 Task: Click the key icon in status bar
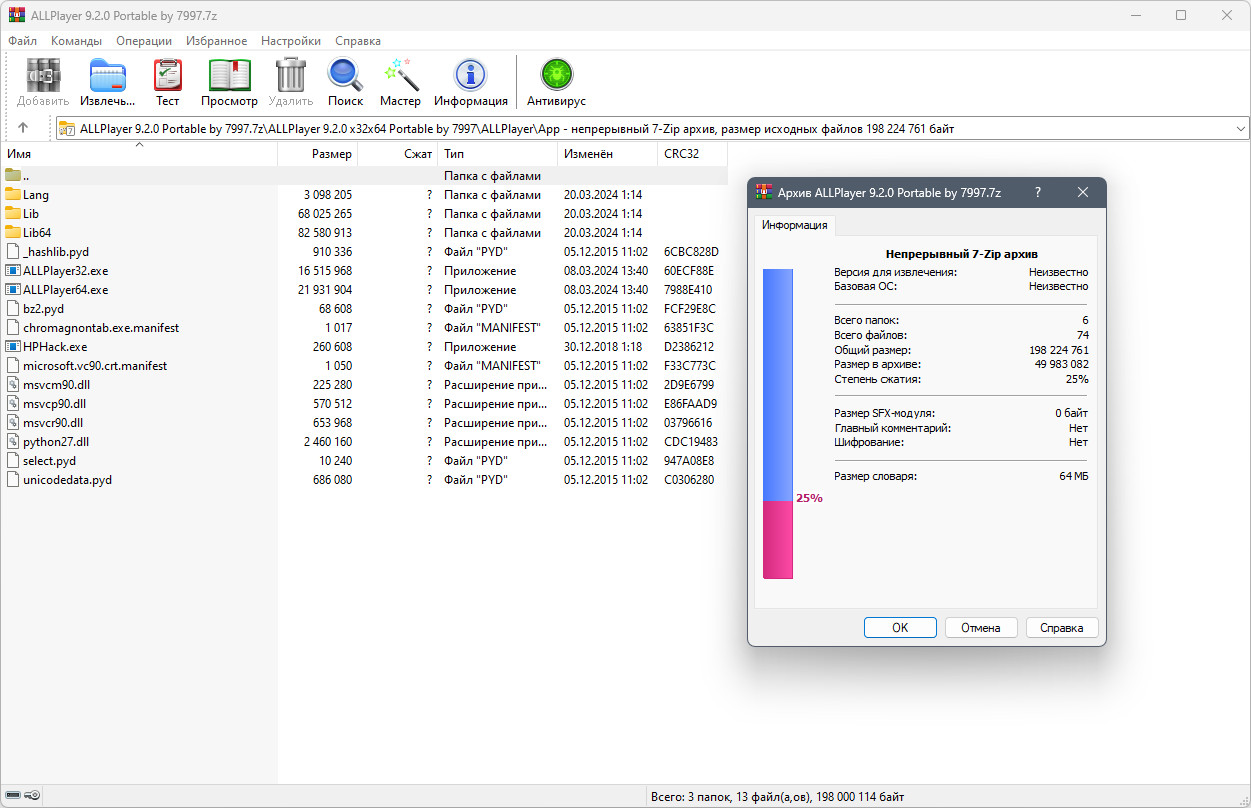[x=32, y=796]
